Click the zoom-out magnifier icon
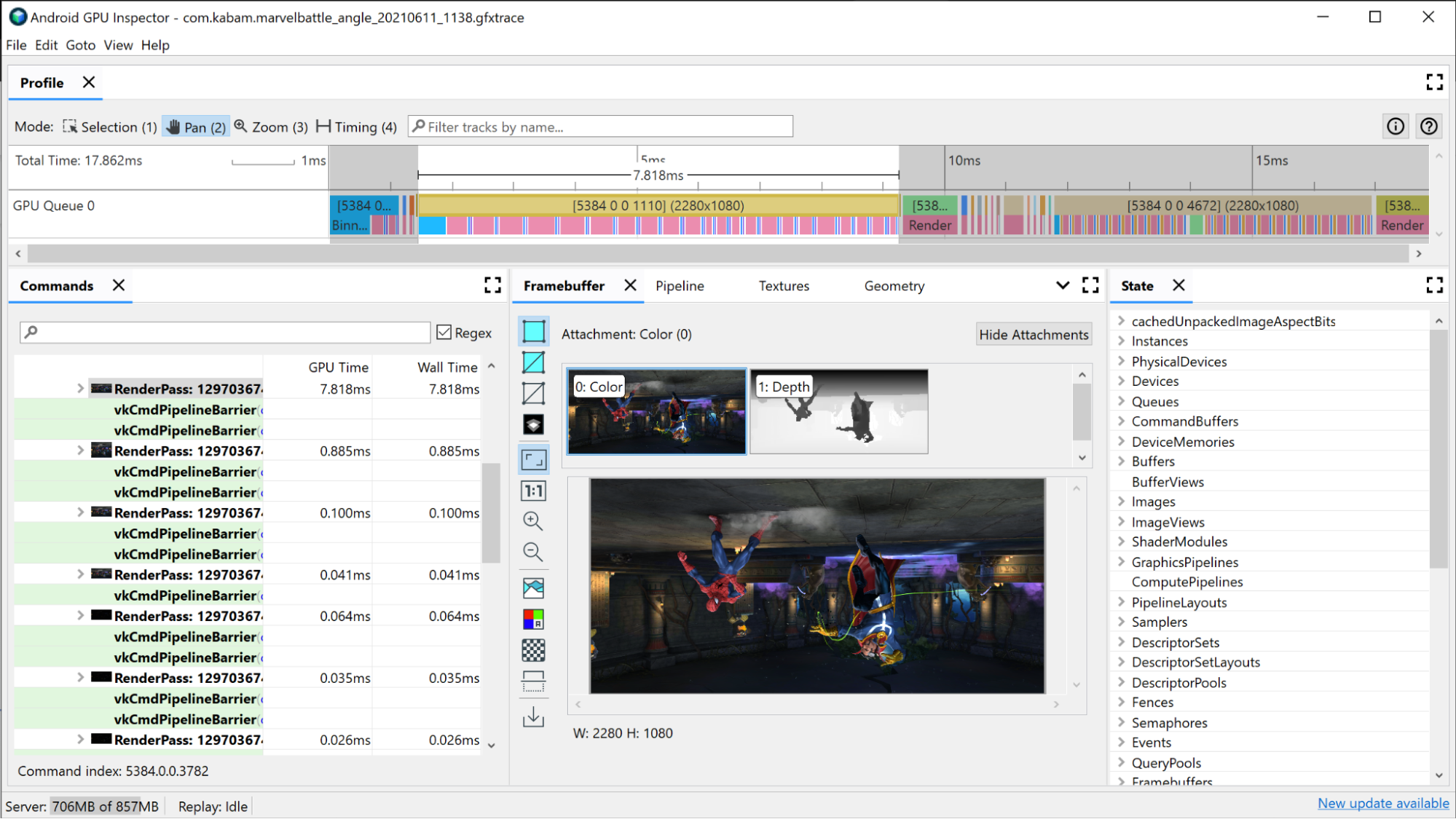Viewport: 1456px width, 819px height. [533, 552]
